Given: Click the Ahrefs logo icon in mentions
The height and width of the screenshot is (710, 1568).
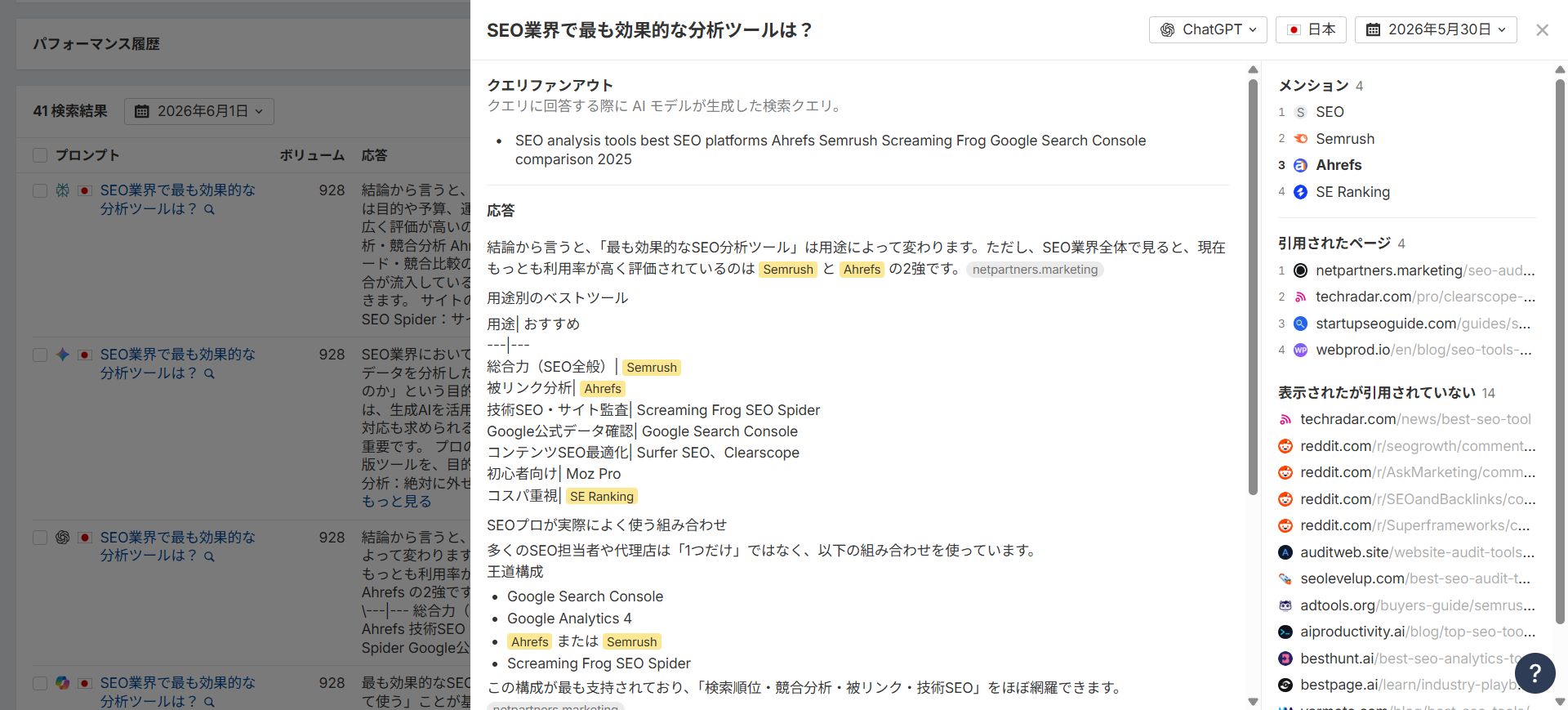Looking at the screenshot, I should pos(1301,165).
